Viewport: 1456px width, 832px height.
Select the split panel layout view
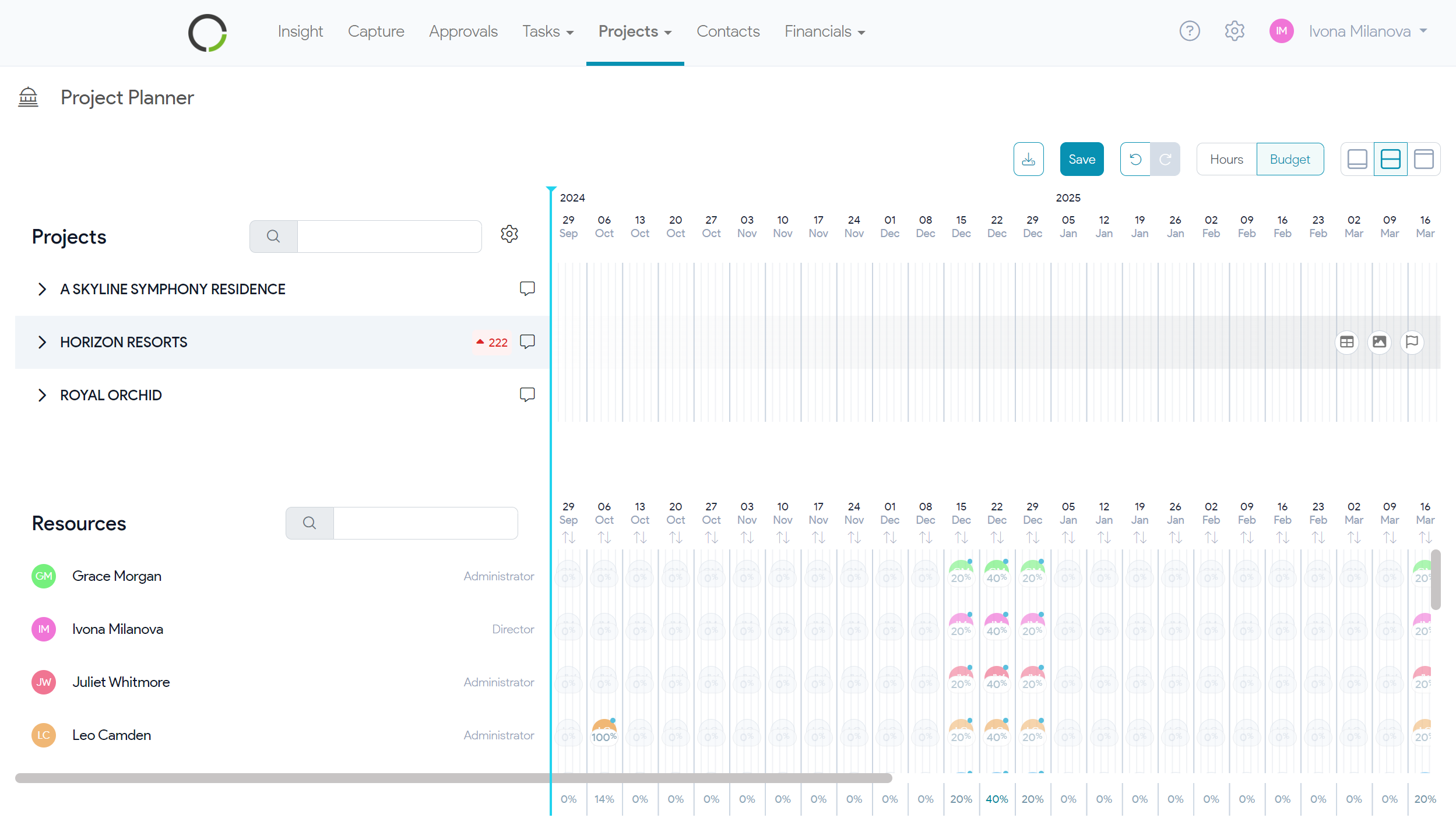click(1390, 159)
